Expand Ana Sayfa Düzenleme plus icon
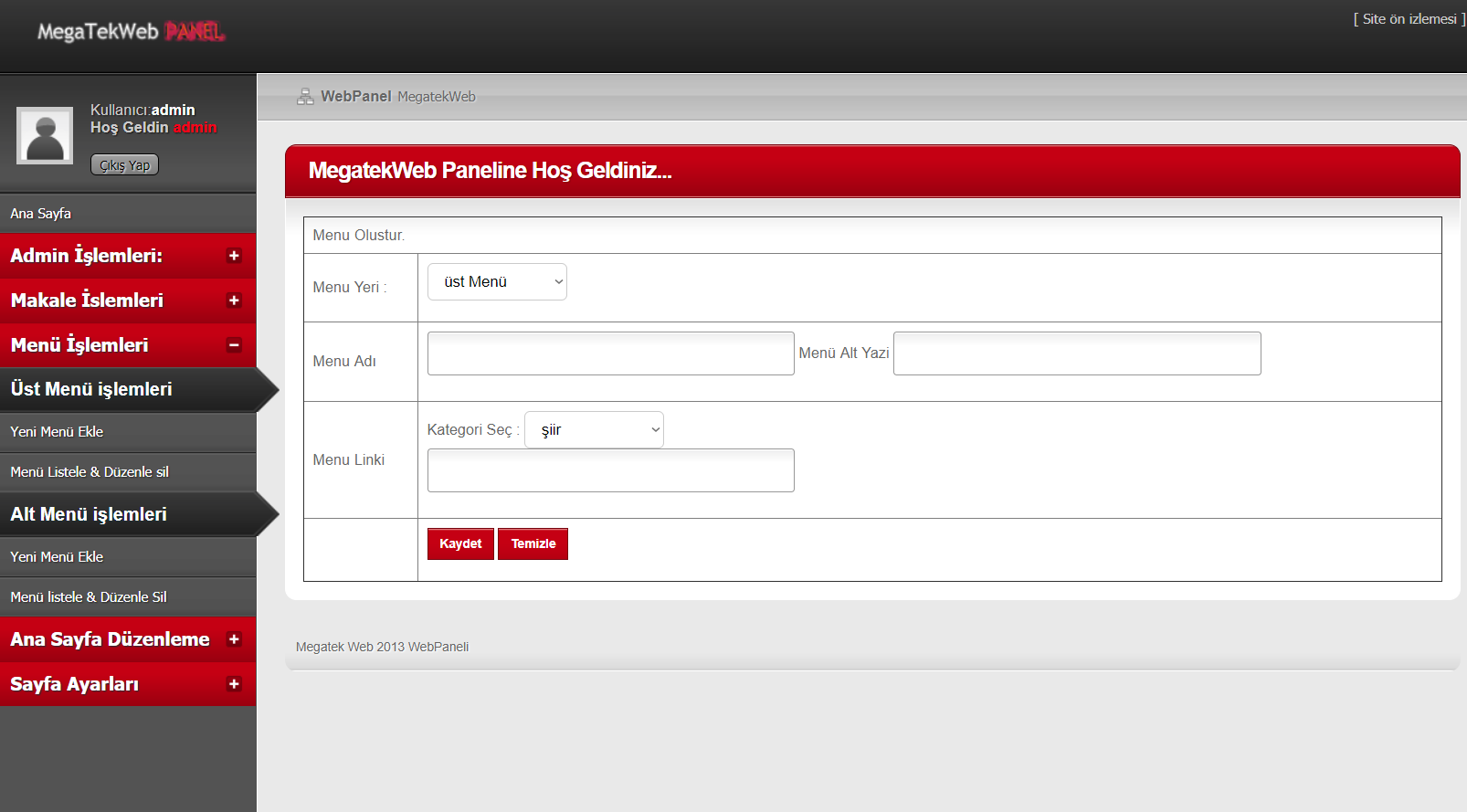This screenshot has height=812, width=1467. (x=234, y=639)
